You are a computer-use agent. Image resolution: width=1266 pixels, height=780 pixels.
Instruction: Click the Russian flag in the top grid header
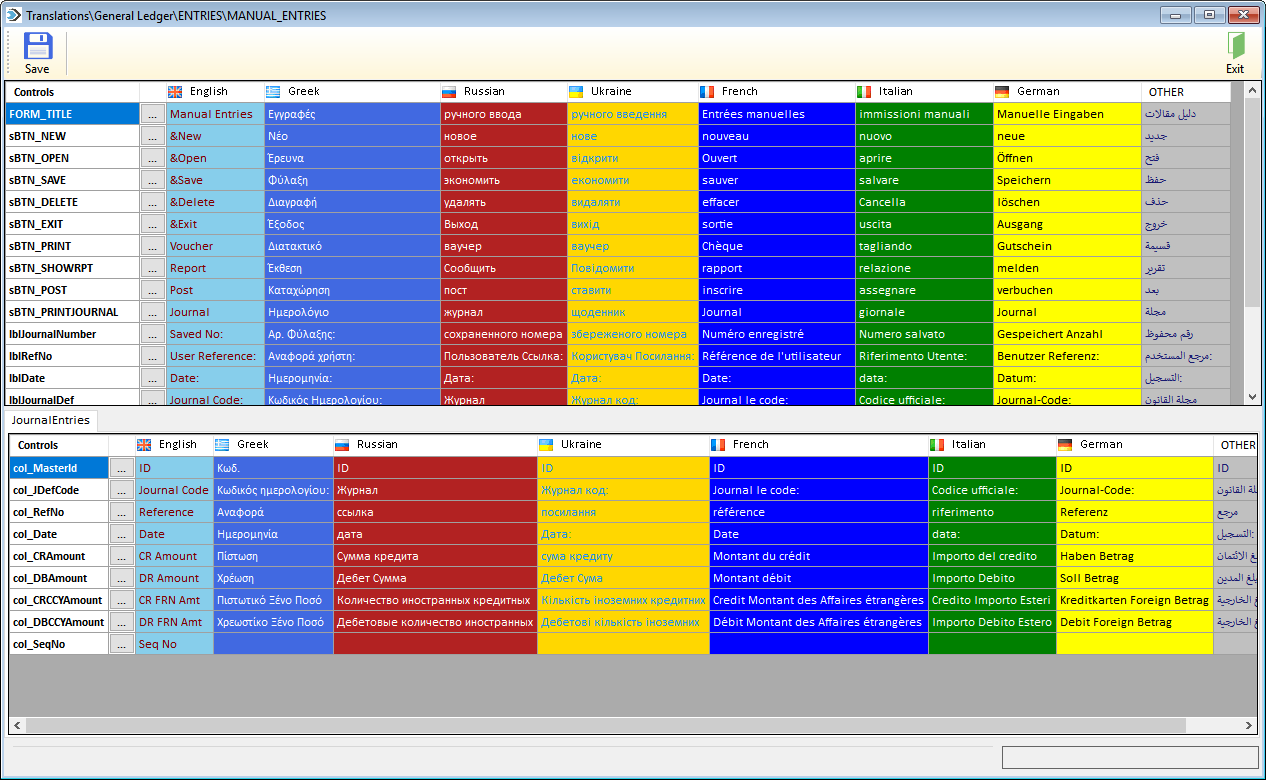(449, 90)
